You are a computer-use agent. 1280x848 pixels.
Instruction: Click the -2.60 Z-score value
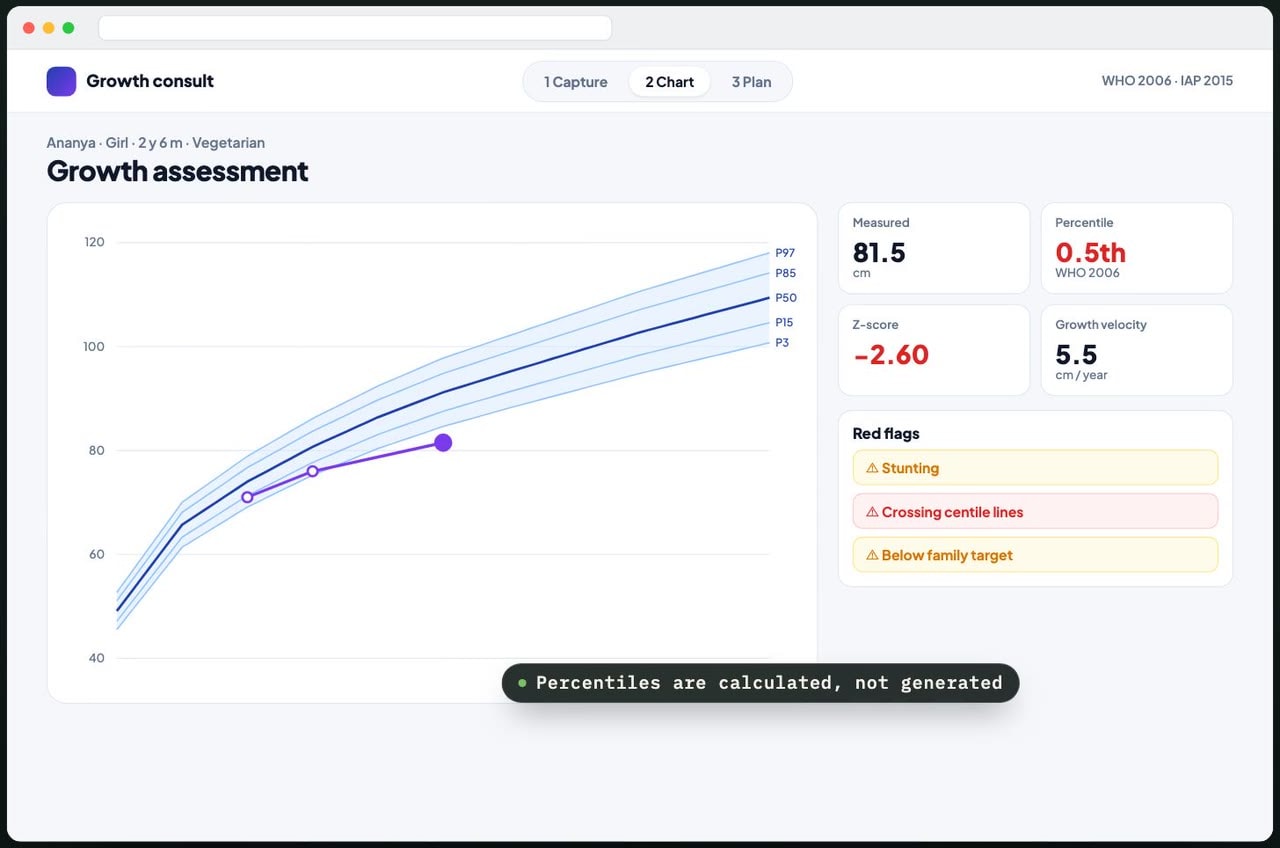(x=891, y=354)
